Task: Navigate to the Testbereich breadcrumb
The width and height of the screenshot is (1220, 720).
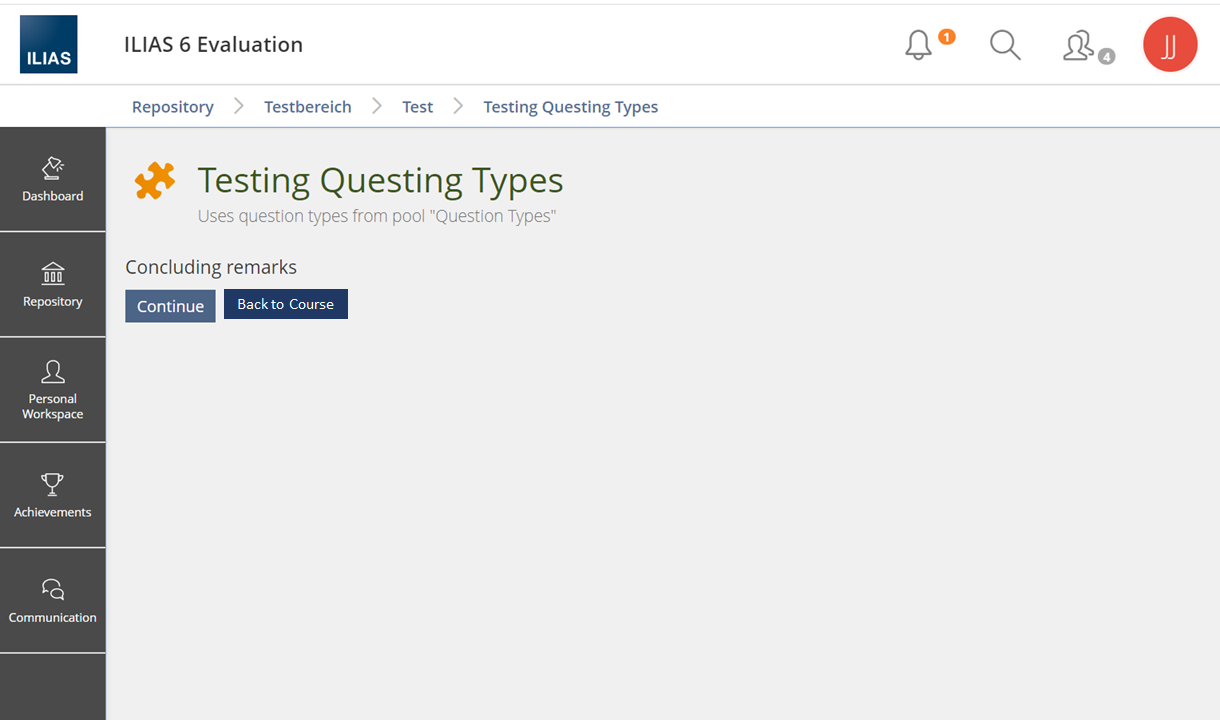Action: click(307, 107)
